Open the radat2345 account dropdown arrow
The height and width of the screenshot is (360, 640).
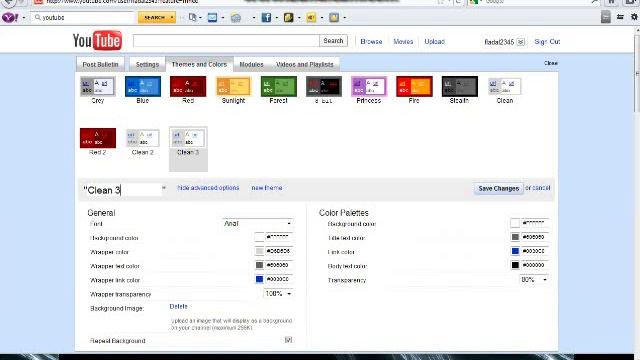pyautogui.click(x=520, y=42)
